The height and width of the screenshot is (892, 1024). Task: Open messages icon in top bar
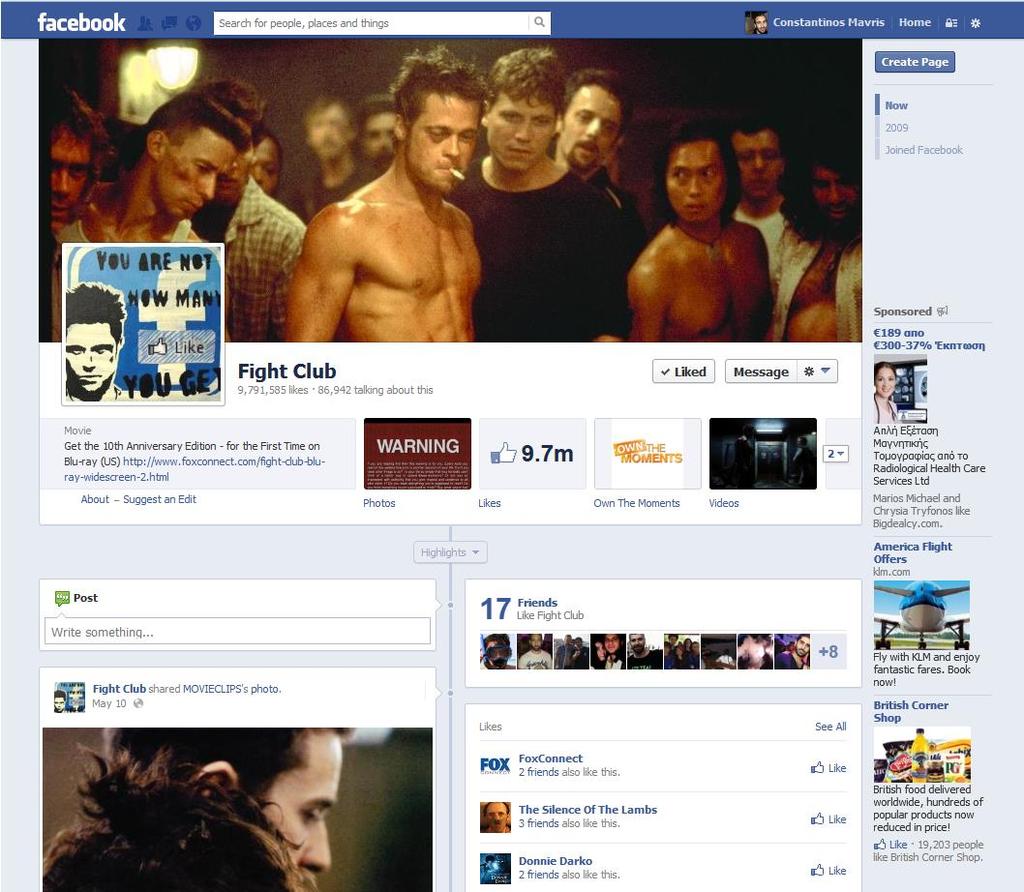(169, 24)
